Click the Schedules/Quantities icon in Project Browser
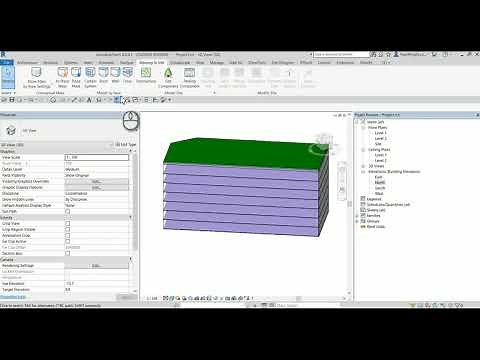Viewport: 480px width, 360px height. pyautogui.click(x=363, y=204)
